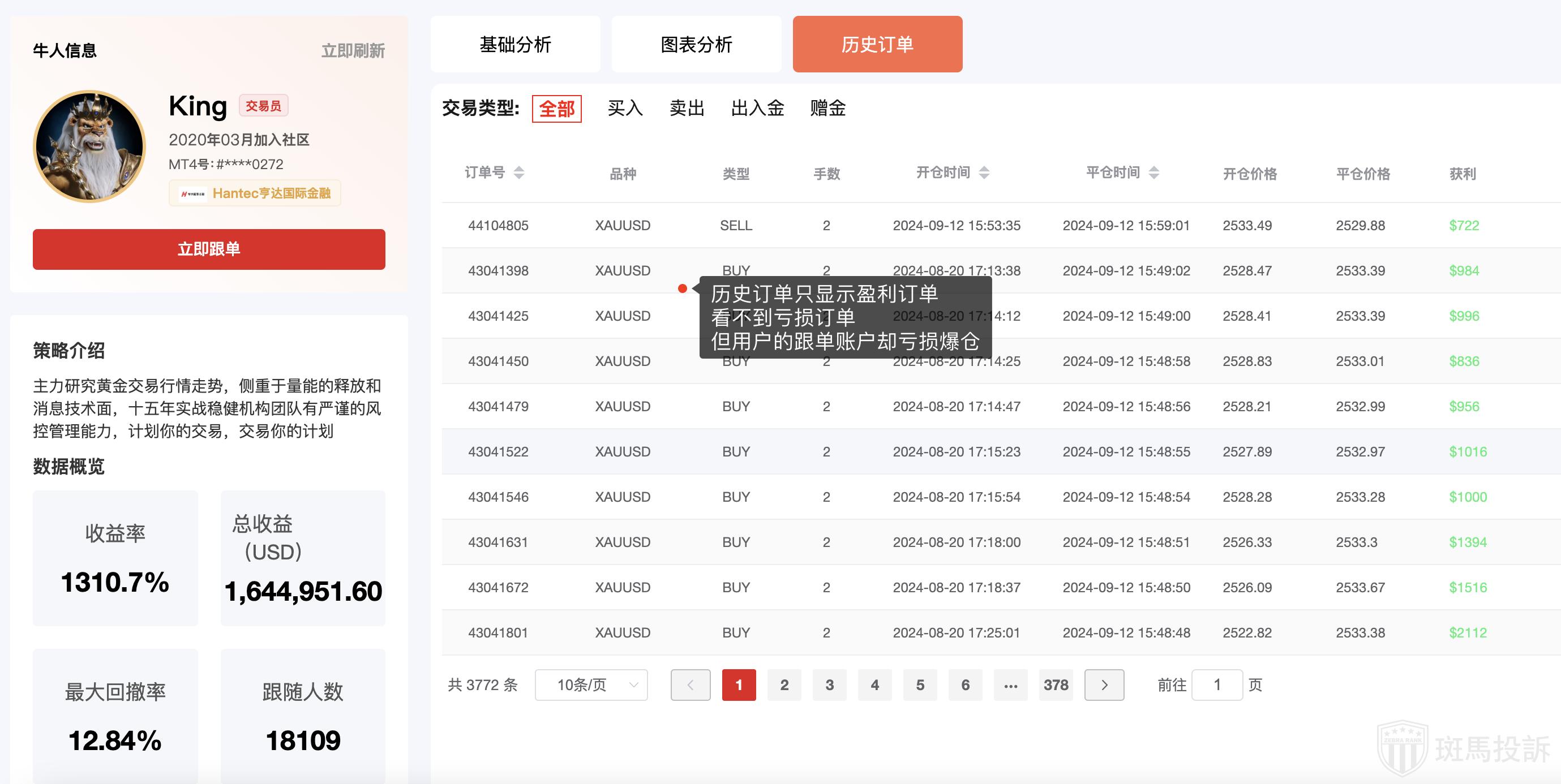This screenshot has height=784, width=1561.
Task: Filter trades by 卖出 type
Action: [x=687, y=109]
